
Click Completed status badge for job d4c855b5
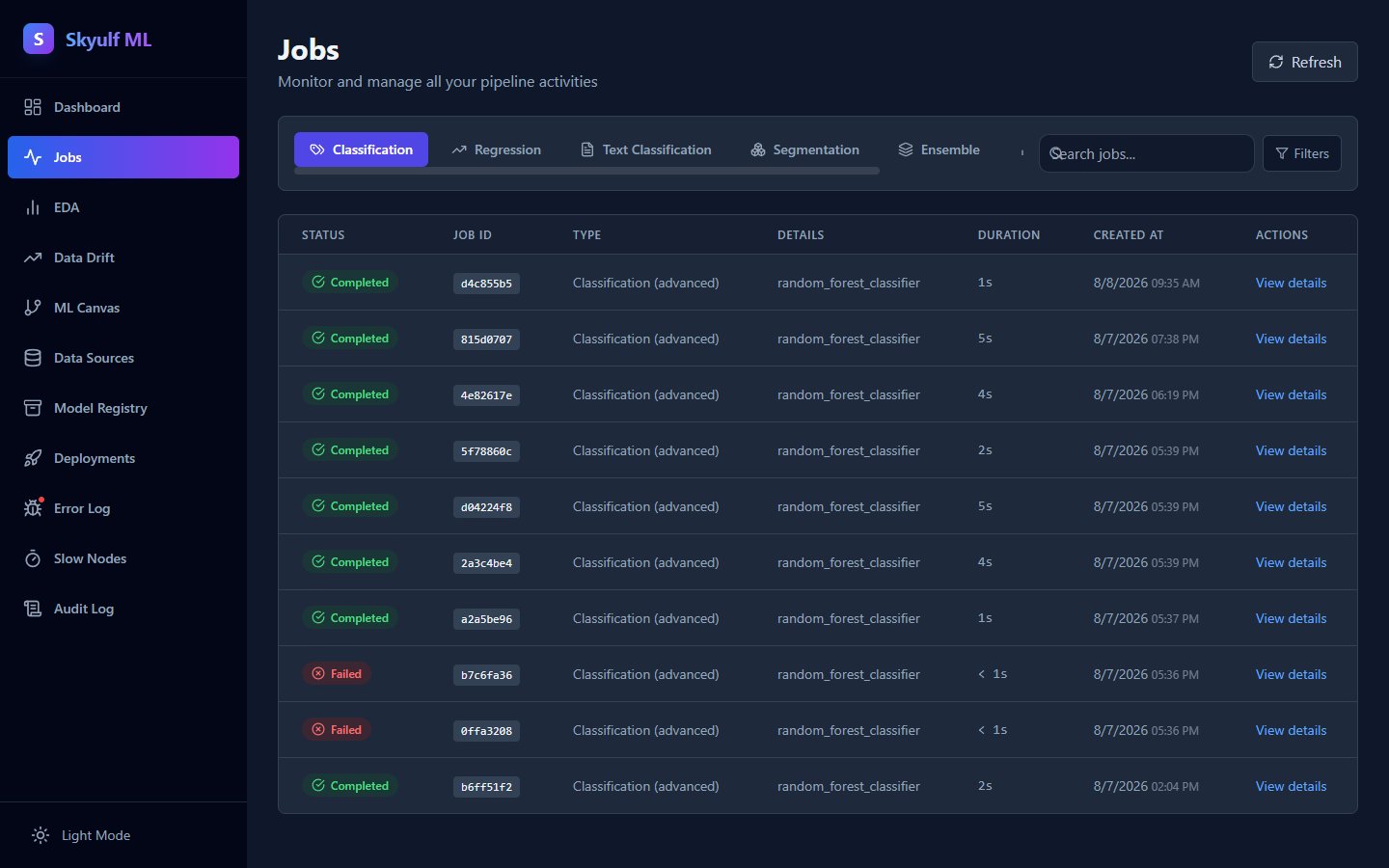(350, 283)
